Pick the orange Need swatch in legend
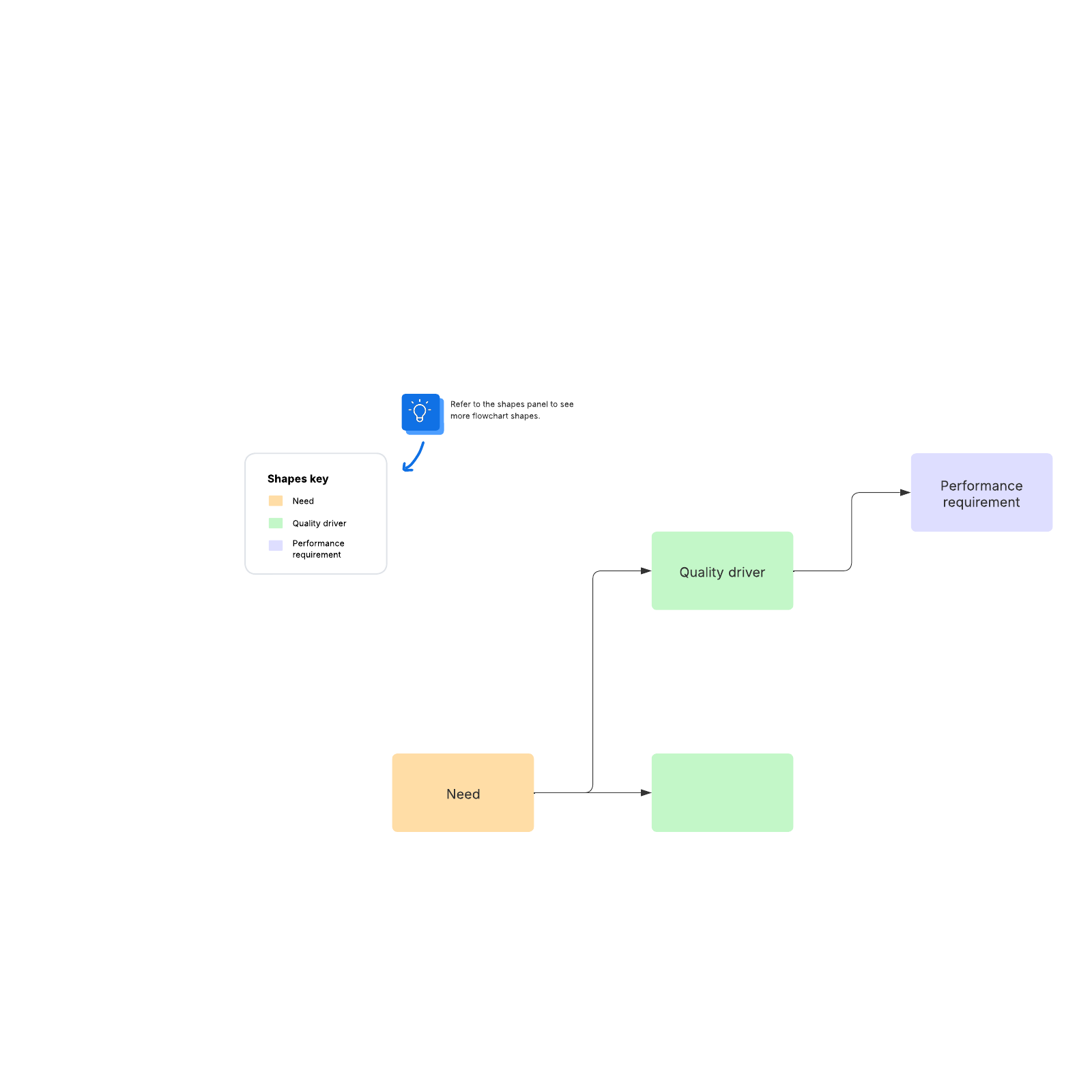 click(x=276, y=501)
